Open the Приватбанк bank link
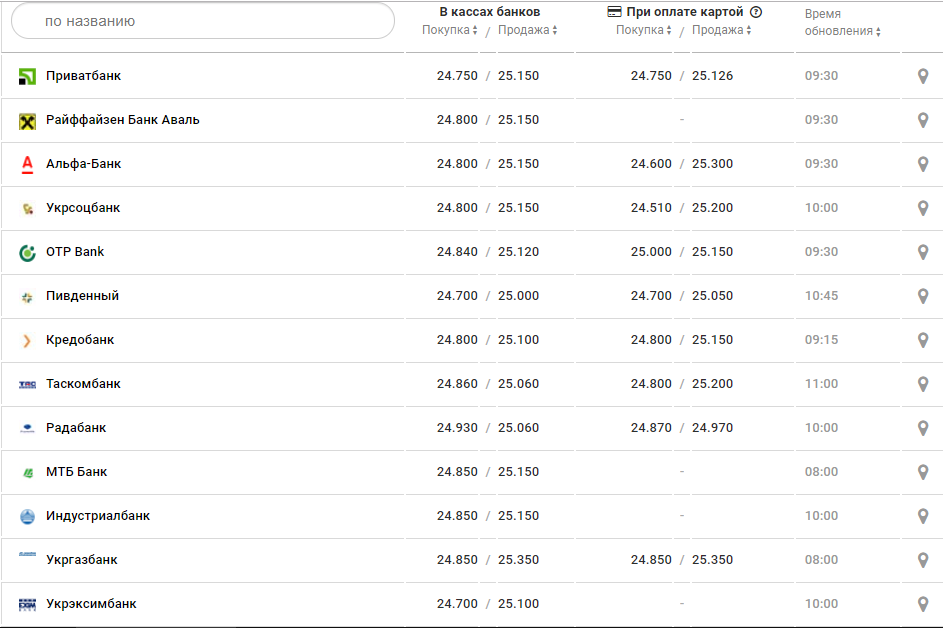The width and height of the screenshot is (943, 628). 83,76
